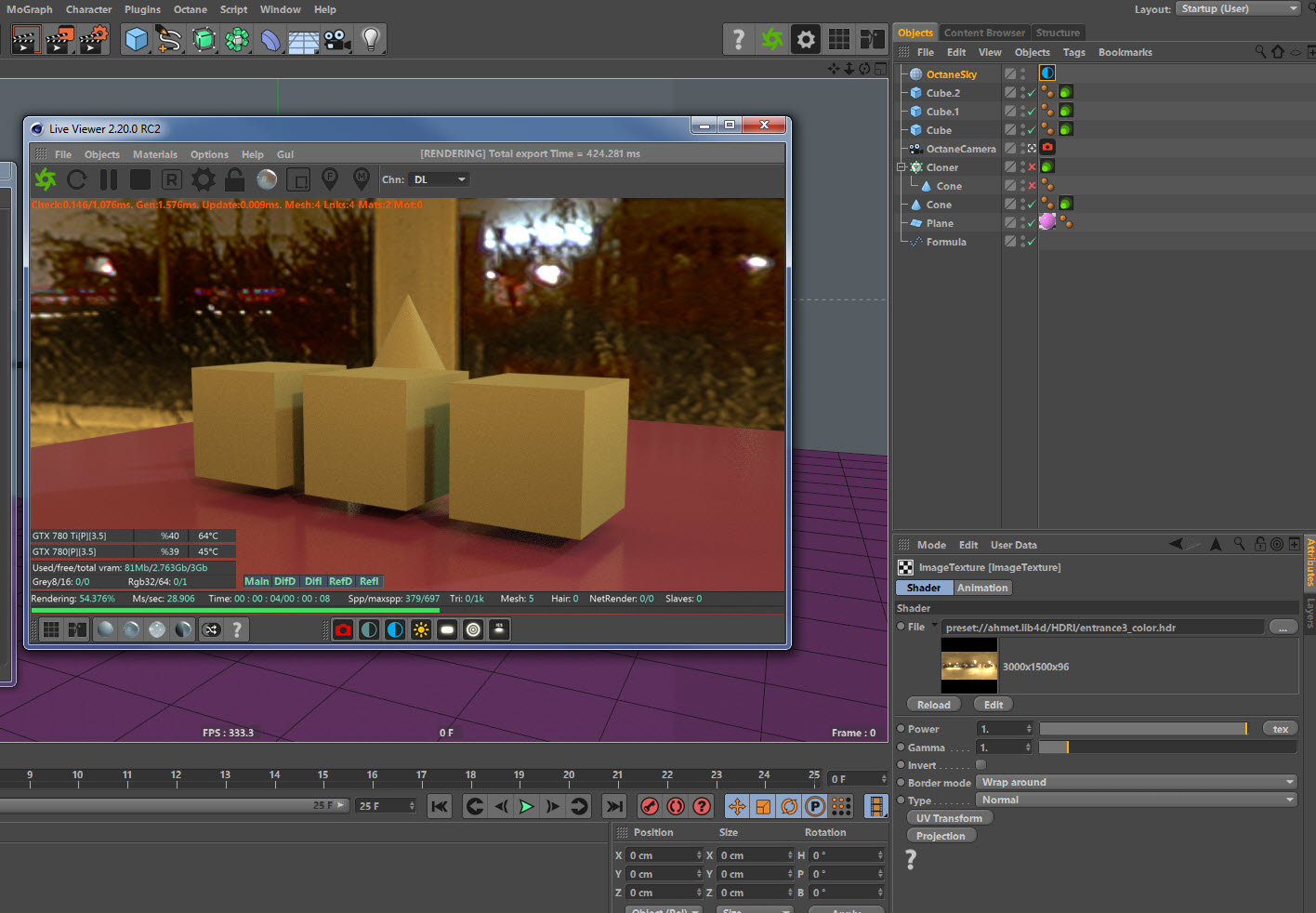Open the Chn channel dropdown in Live Viewer
The image size is (1316, 913).
(x=440, y=179)
